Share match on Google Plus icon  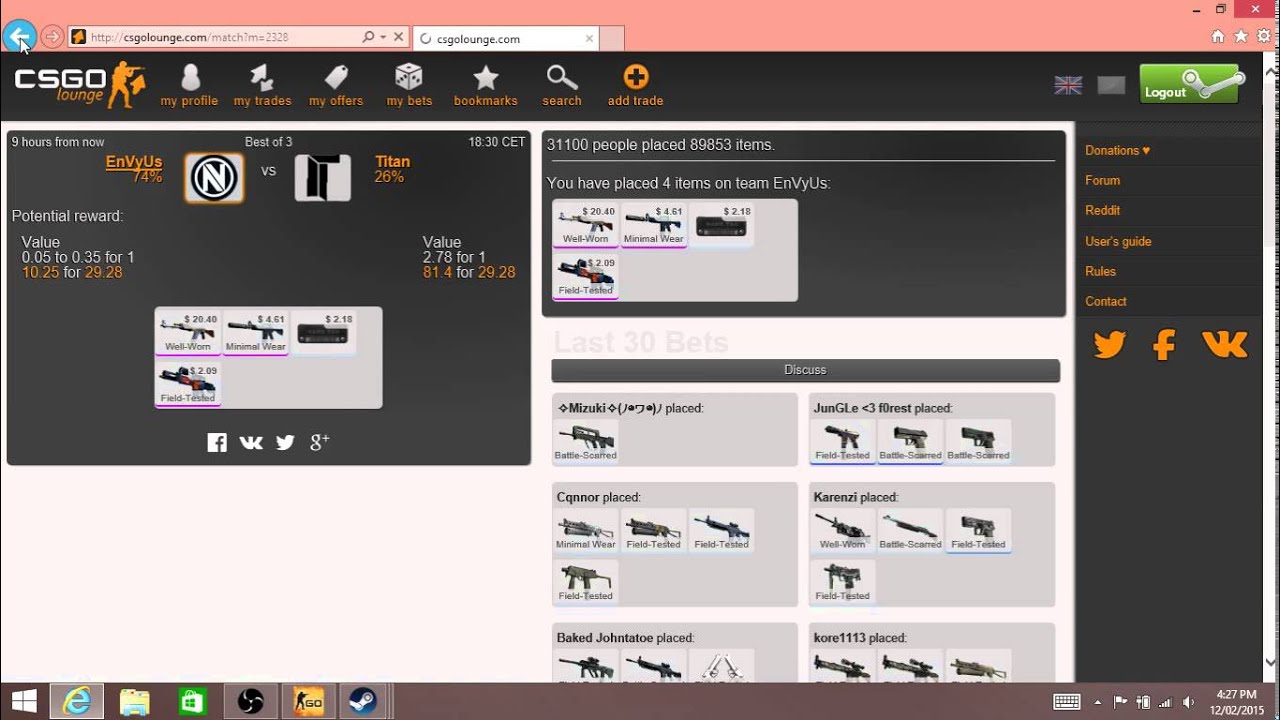pos(320,442)
